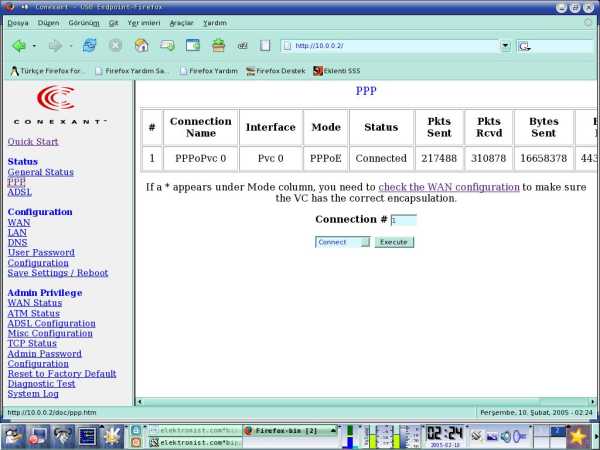
Task: Click the star icon in the taskbar corner
Action: pyautogui.click(x=578, y=435)
